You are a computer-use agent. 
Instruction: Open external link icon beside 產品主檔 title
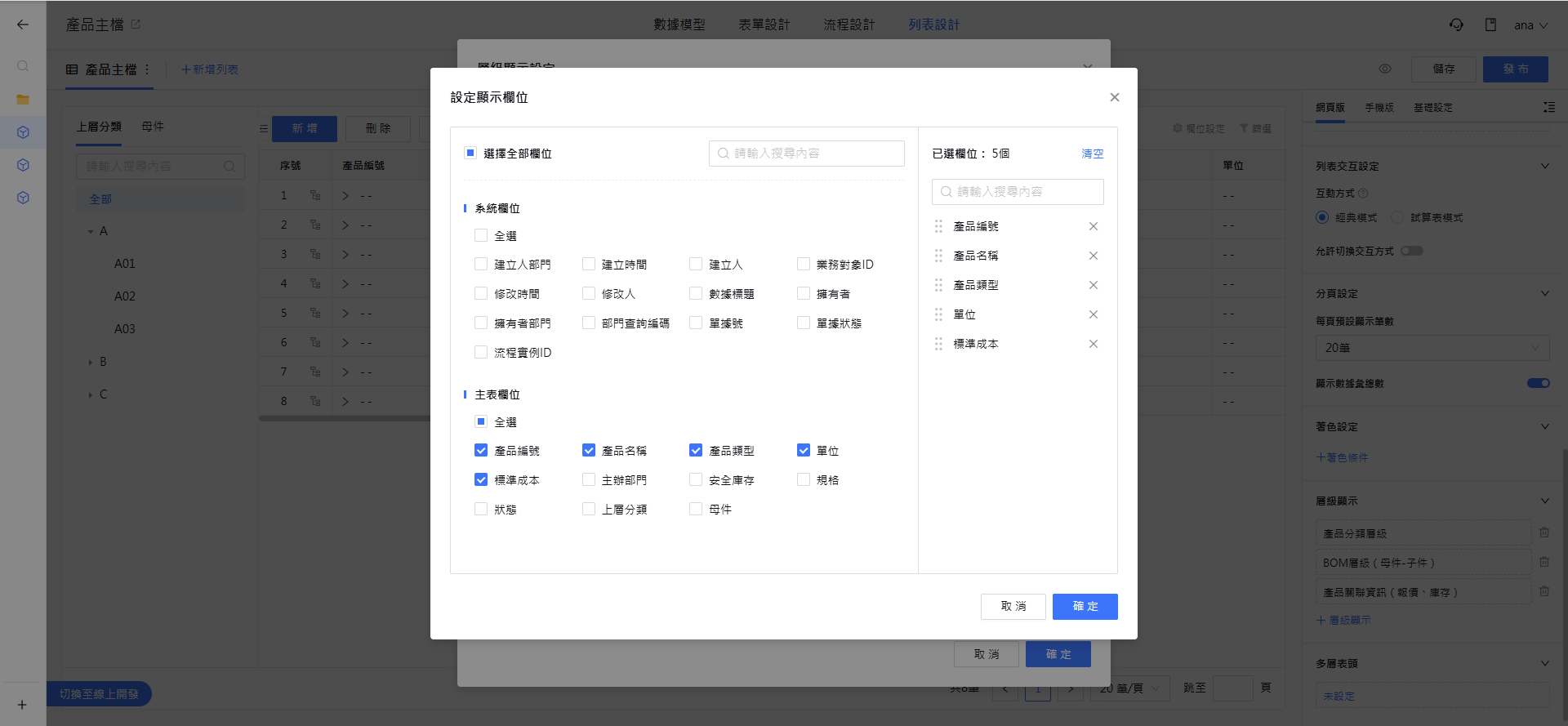click(136, 24)
